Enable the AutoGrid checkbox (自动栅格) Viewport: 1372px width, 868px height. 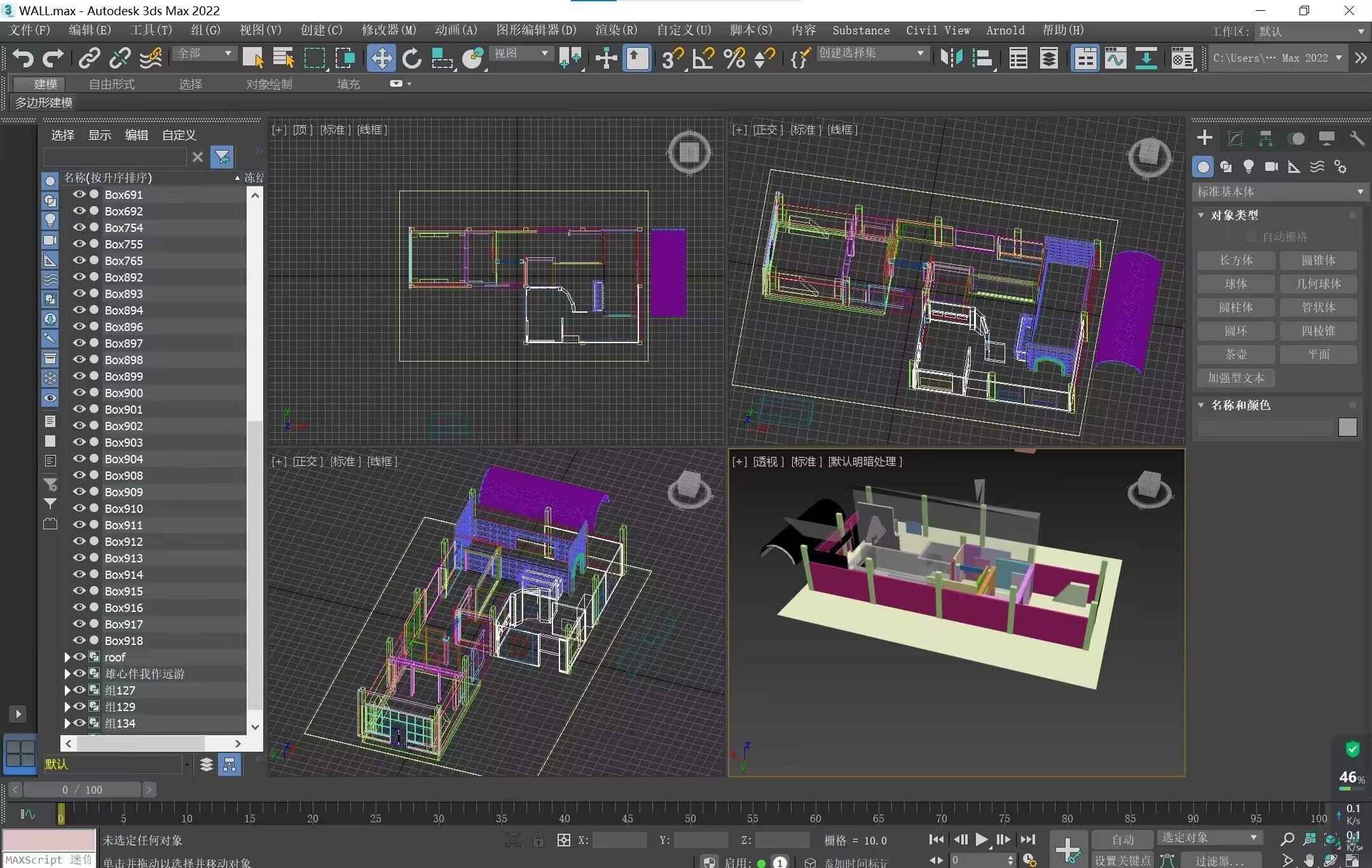point(1251,237)
